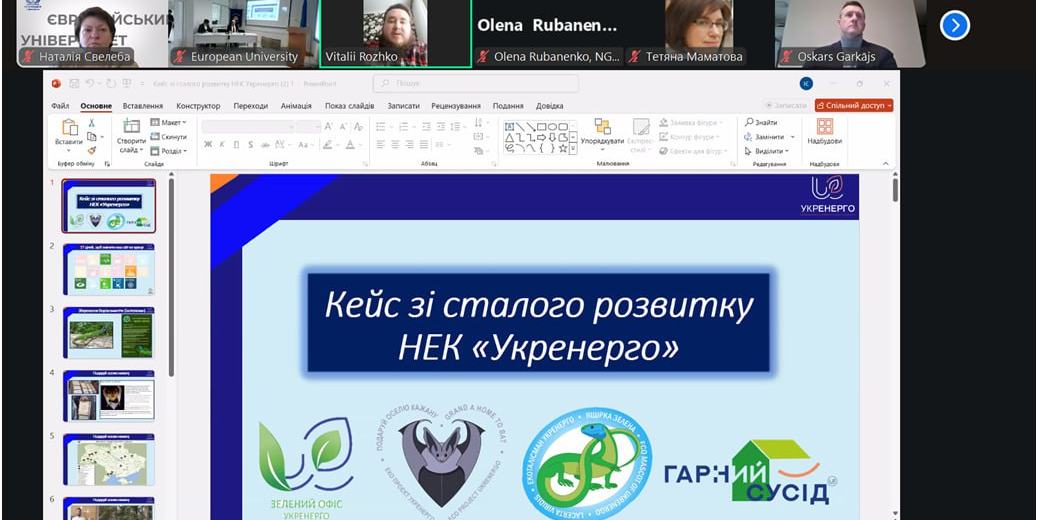Open the Файл menu
Viewport: 1038px width, 520px height.
coord(60,106)
